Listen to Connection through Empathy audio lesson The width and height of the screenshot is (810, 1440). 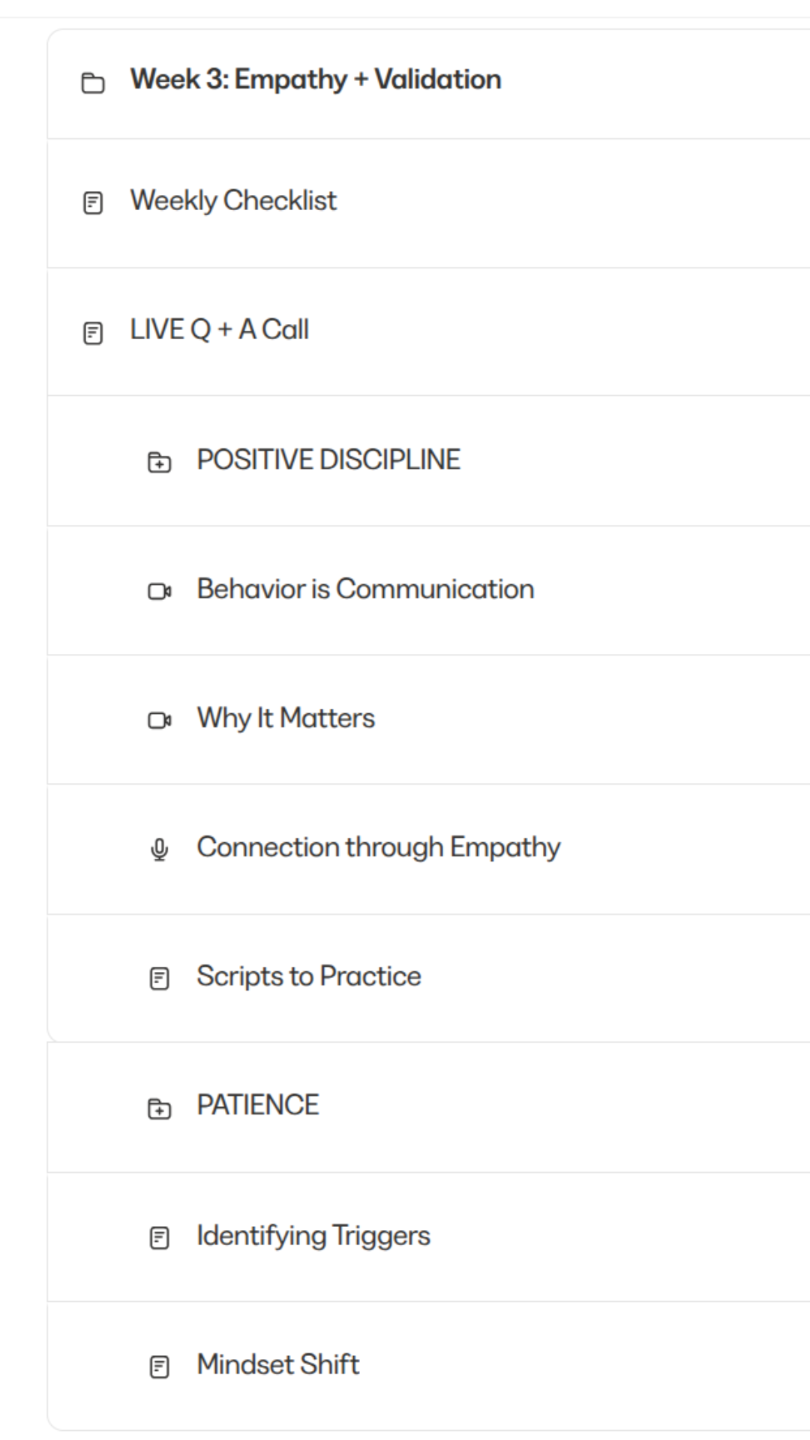[378, 847]
